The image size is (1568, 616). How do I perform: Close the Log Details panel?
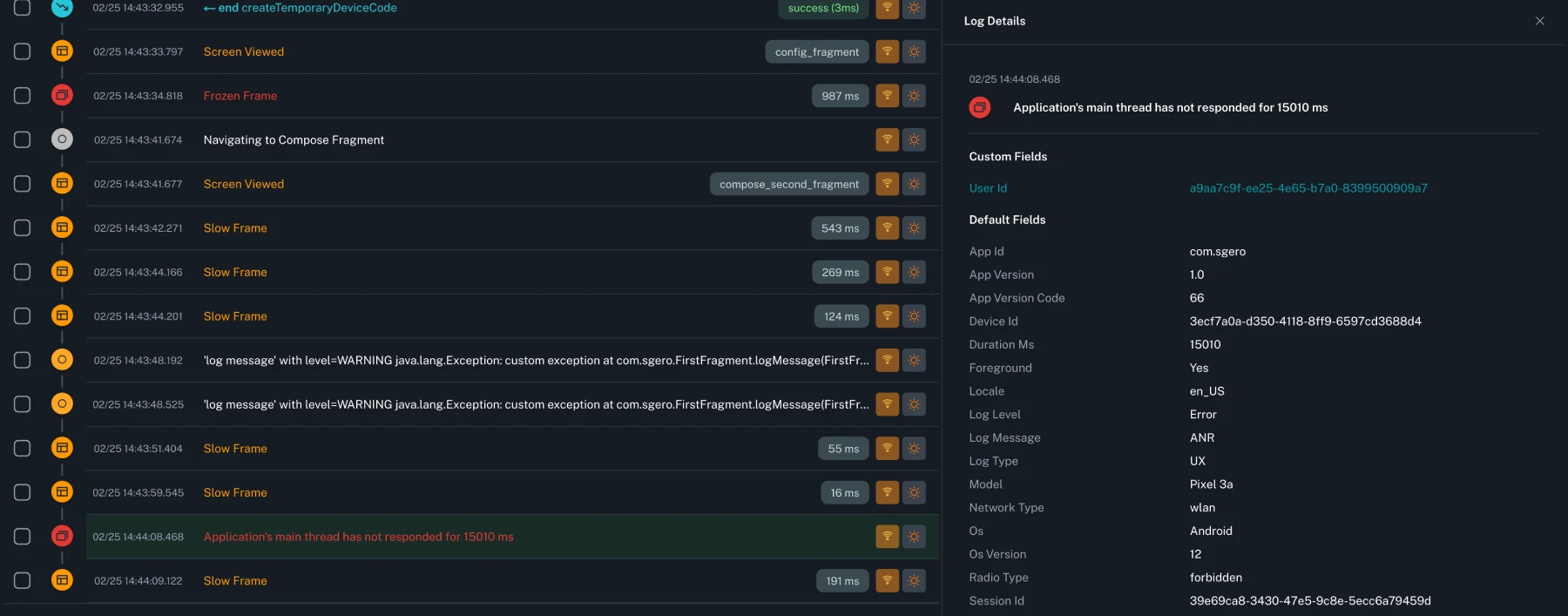[1539, 21]
